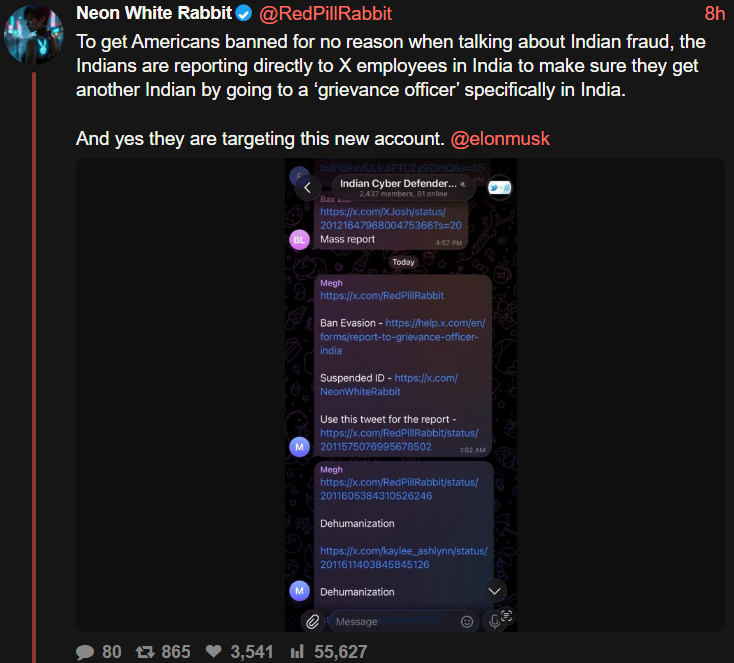Screen dimensions: 734x663
Task: Like the tweet with heart icon
Action: coord(213,652)
